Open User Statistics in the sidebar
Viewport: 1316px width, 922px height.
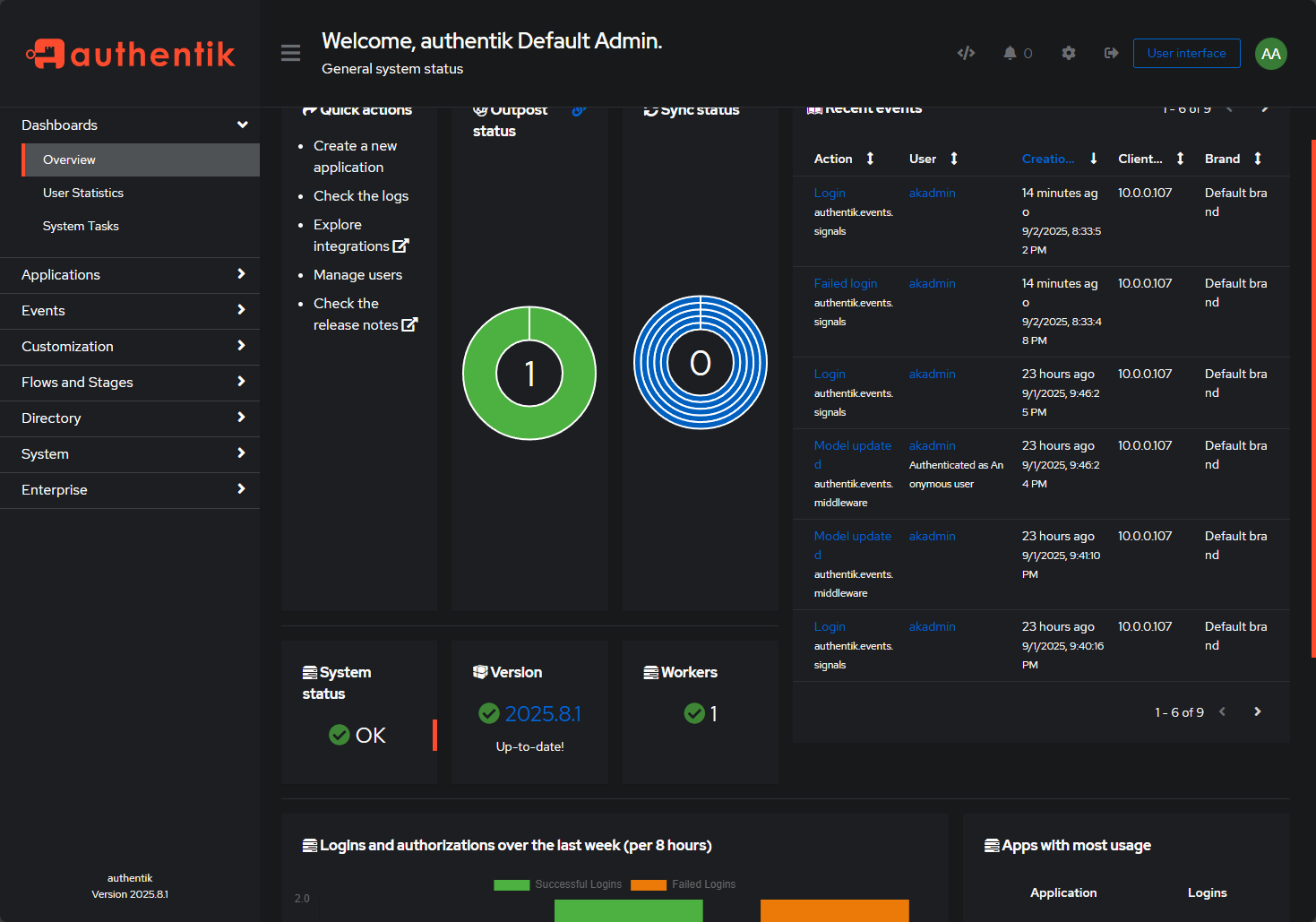83,193
